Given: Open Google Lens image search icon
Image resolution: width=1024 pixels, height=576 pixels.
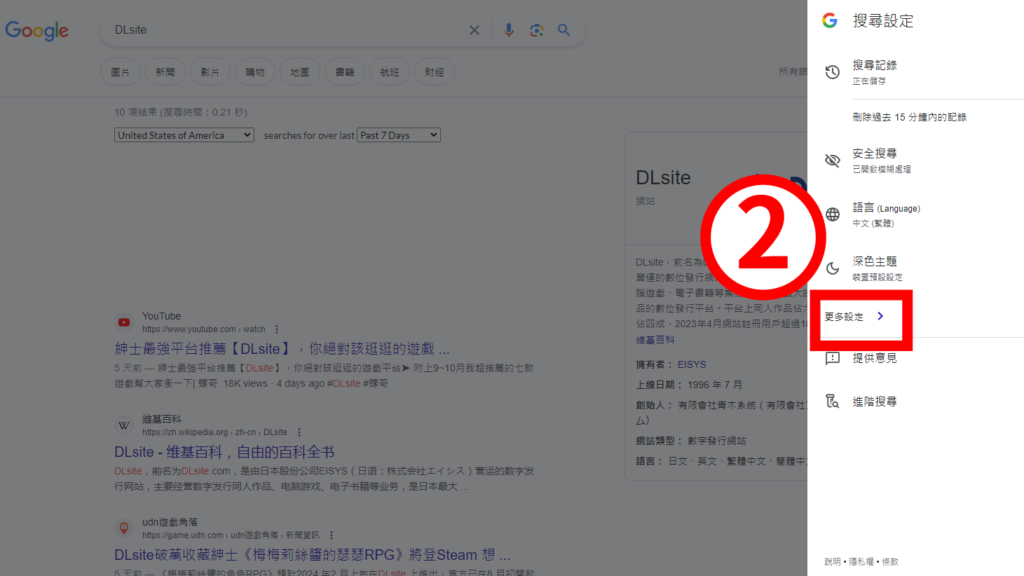Looking at the screenshot, I should coord(536,30).
